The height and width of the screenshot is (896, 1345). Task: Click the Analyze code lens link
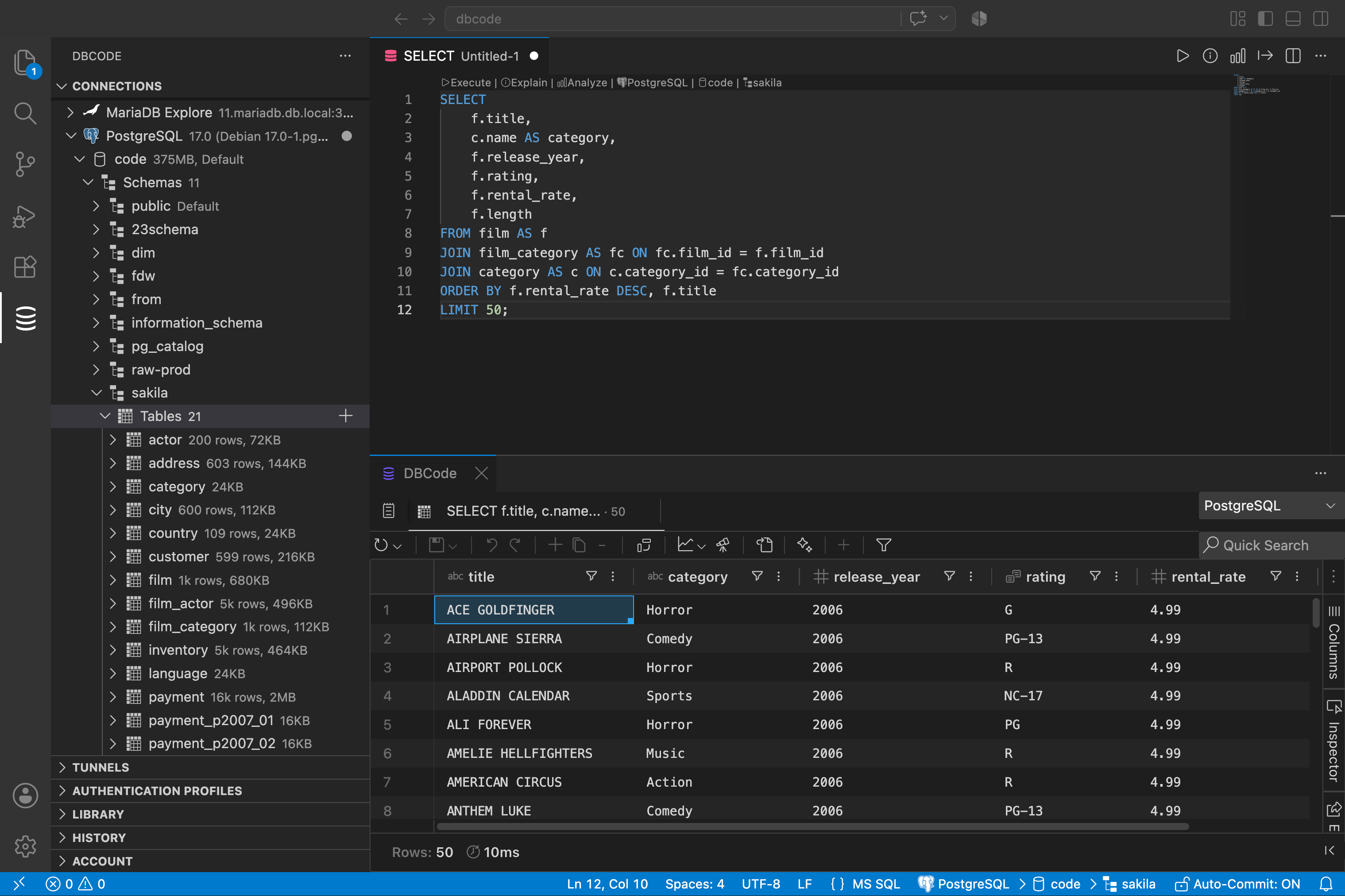pos(582,82)
